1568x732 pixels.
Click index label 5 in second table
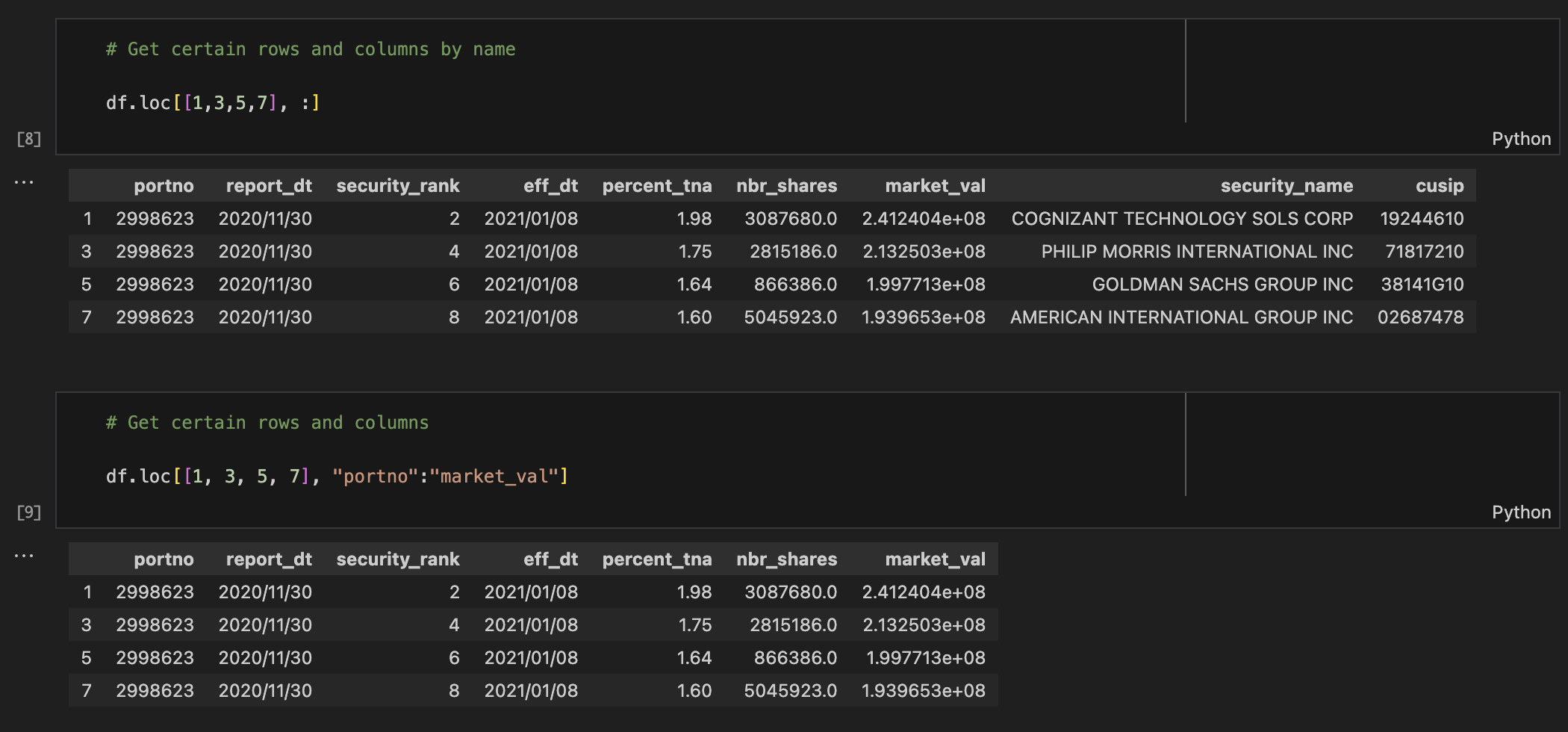click(x=87, y=658)
